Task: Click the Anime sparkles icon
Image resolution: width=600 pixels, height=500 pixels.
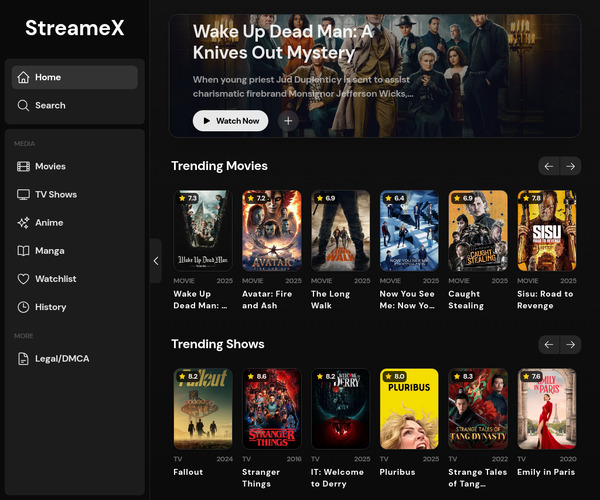Action: (x=23, y=223)
